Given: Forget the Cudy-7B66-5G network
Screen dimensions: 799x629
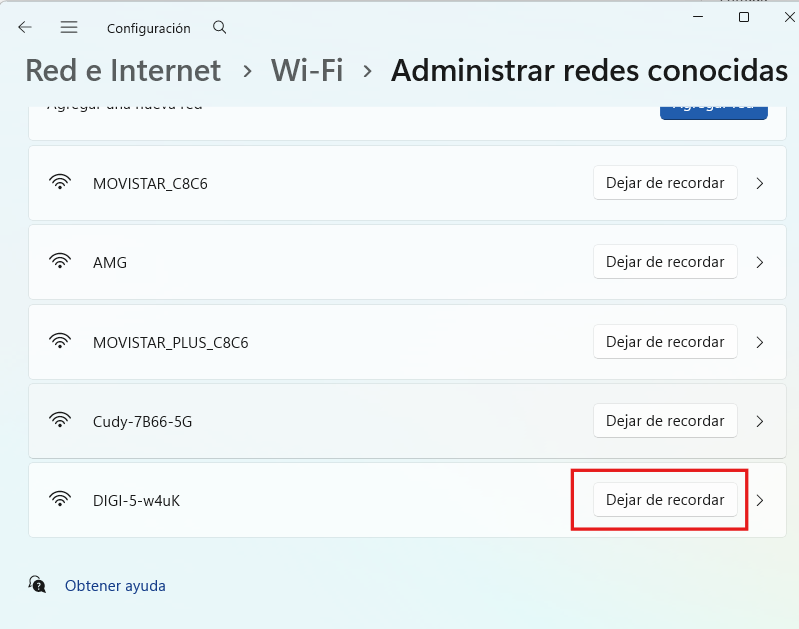Looking at the screenshot, I should click(x=665, y=421).
